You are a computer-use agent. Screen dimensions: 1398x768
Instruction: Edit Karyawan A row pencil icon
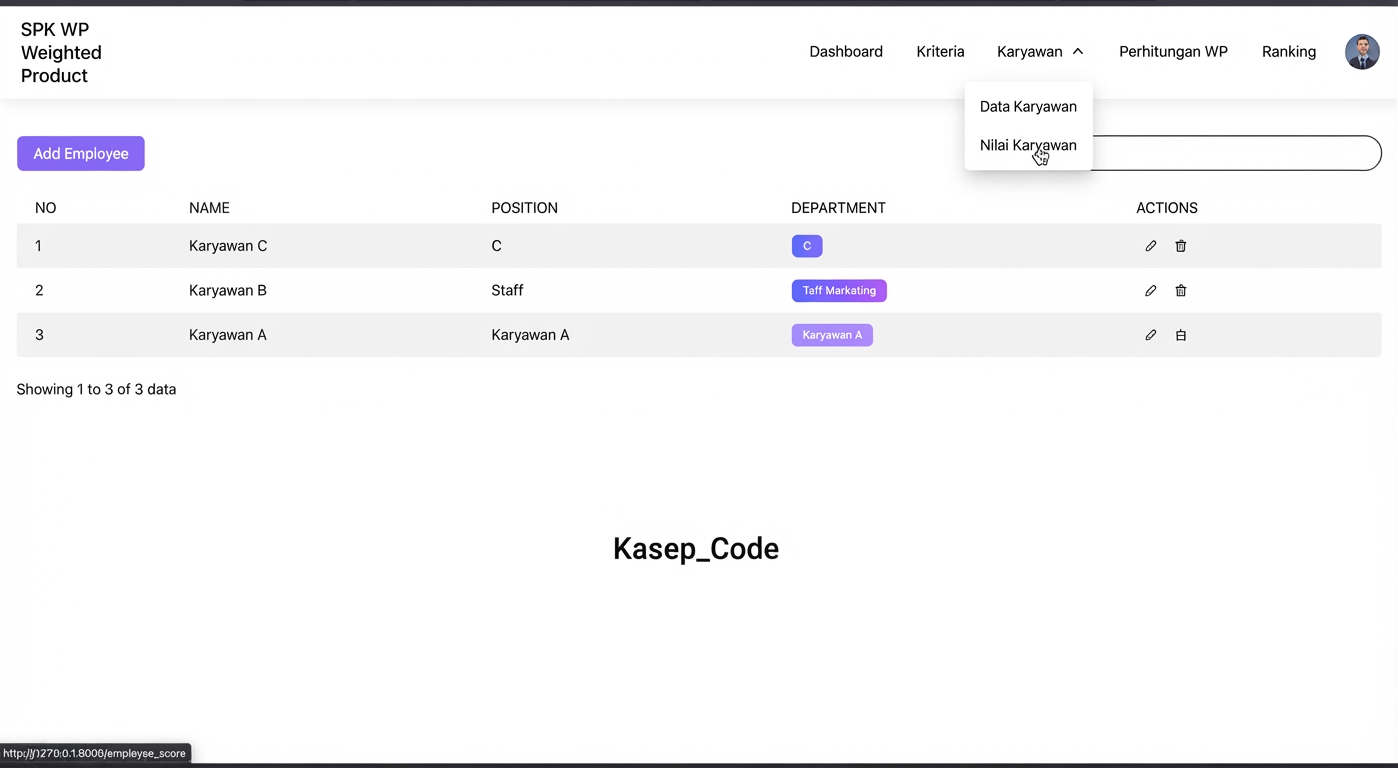coord(1150,335)
